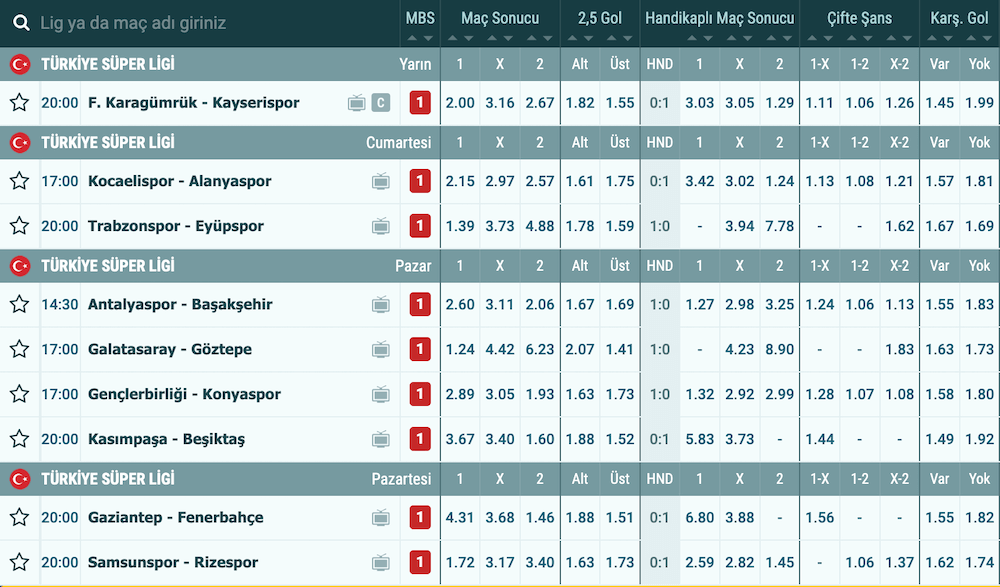Viewport: 1000px width, 587px height.
Task: Click the live stream C icon for Karagümrük match
Action: tap(380, 102)
